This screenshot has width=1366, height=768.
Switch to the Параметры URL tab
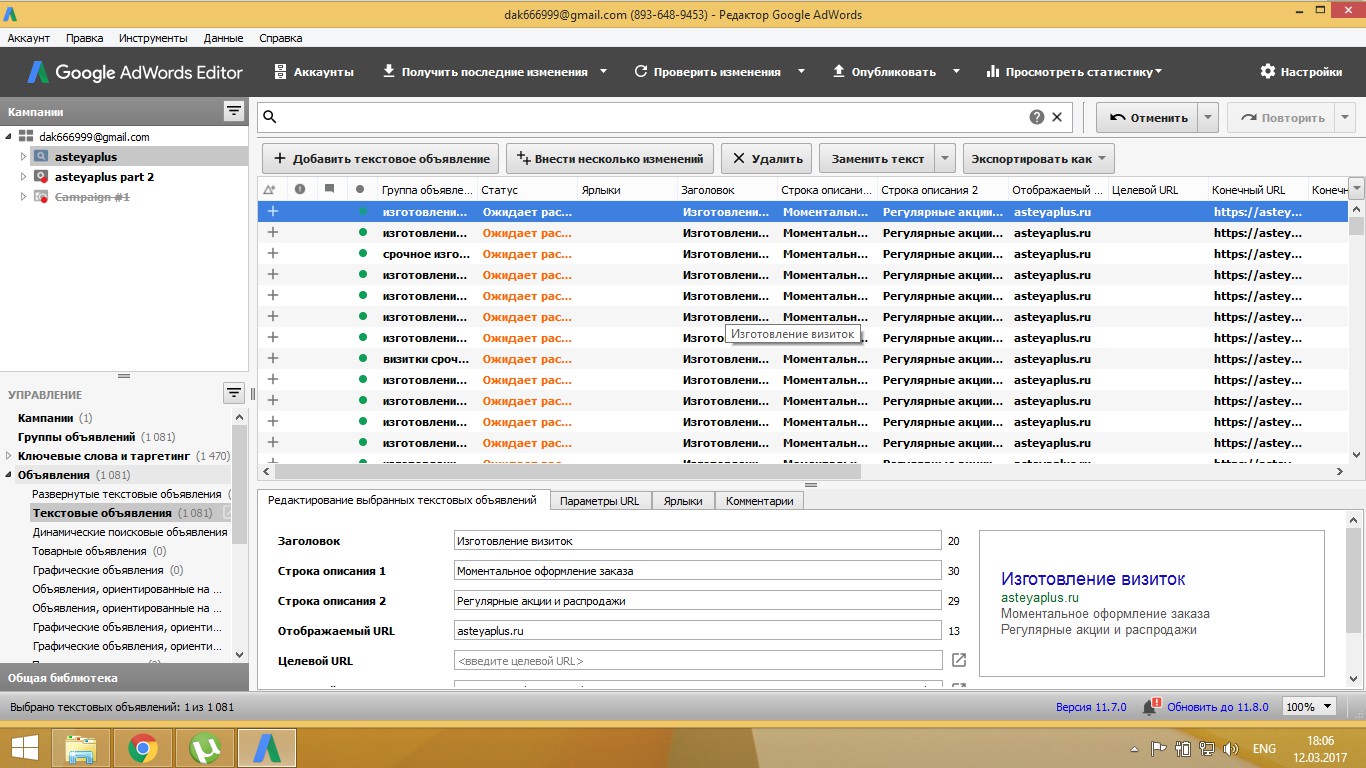click(x=600, y=501)
